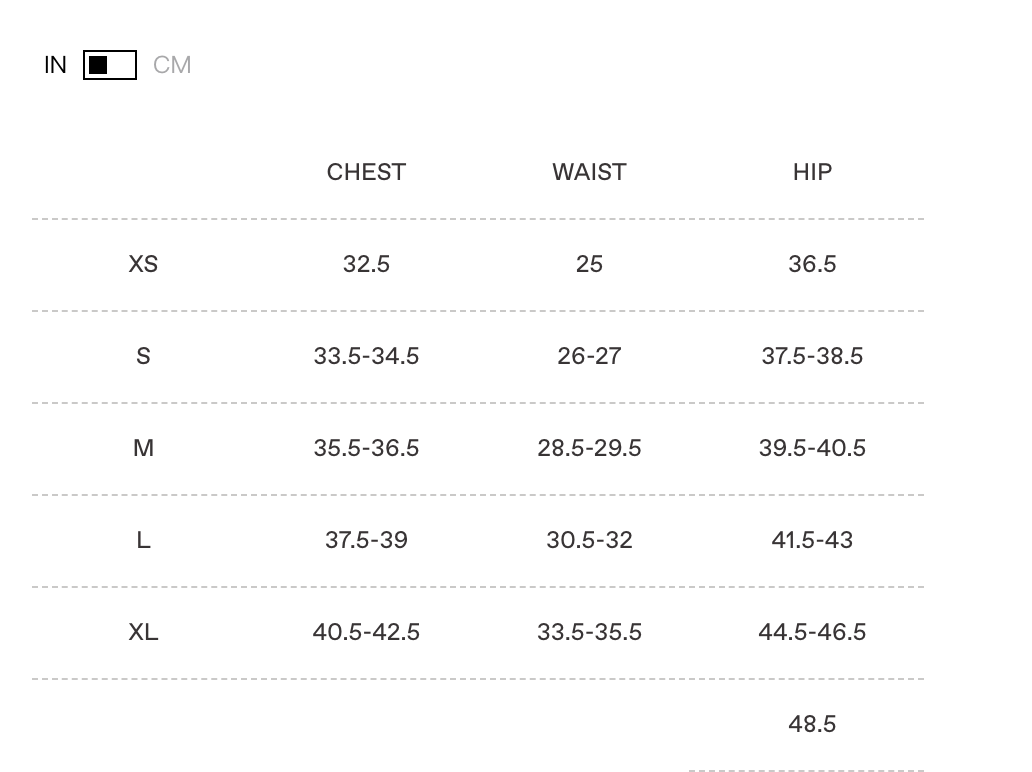
Task: Click the S waist value 26-27
Action: (589, 356)
